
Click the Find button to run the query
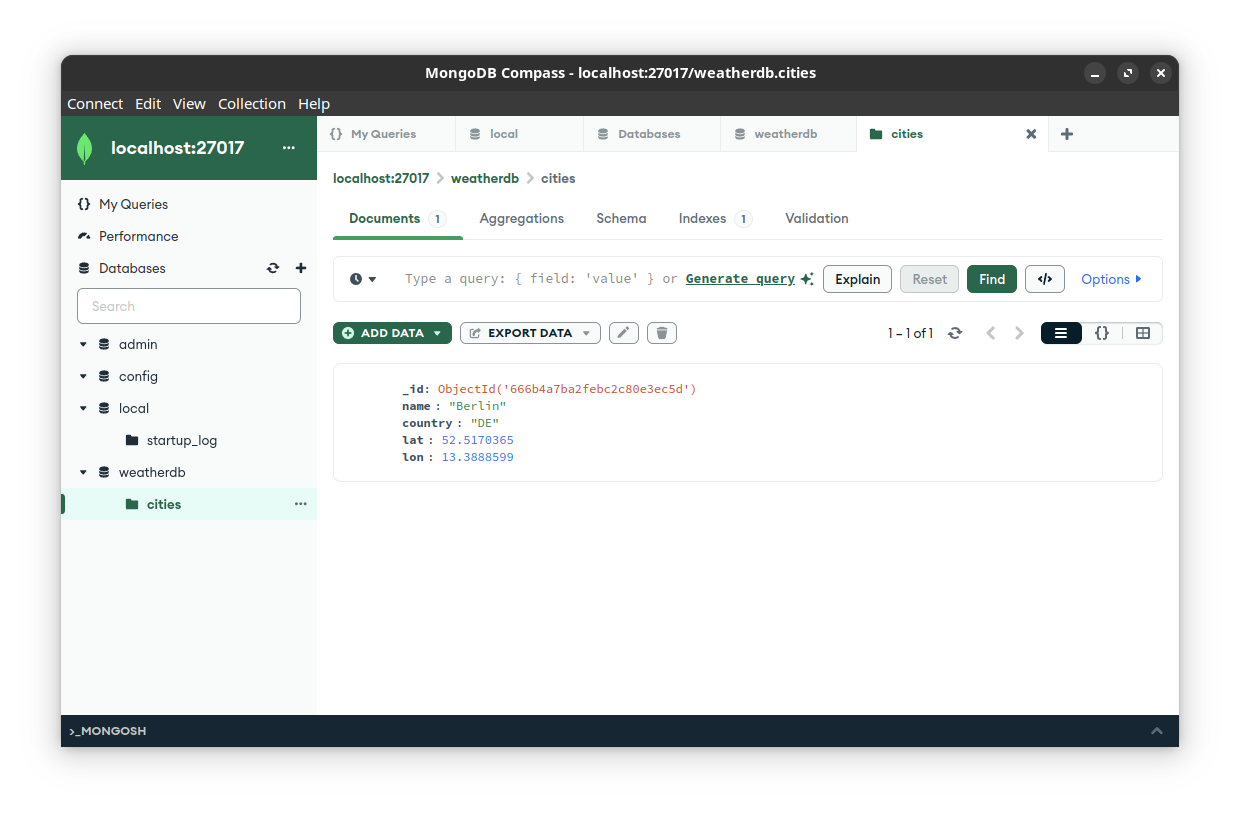(991, 278)
